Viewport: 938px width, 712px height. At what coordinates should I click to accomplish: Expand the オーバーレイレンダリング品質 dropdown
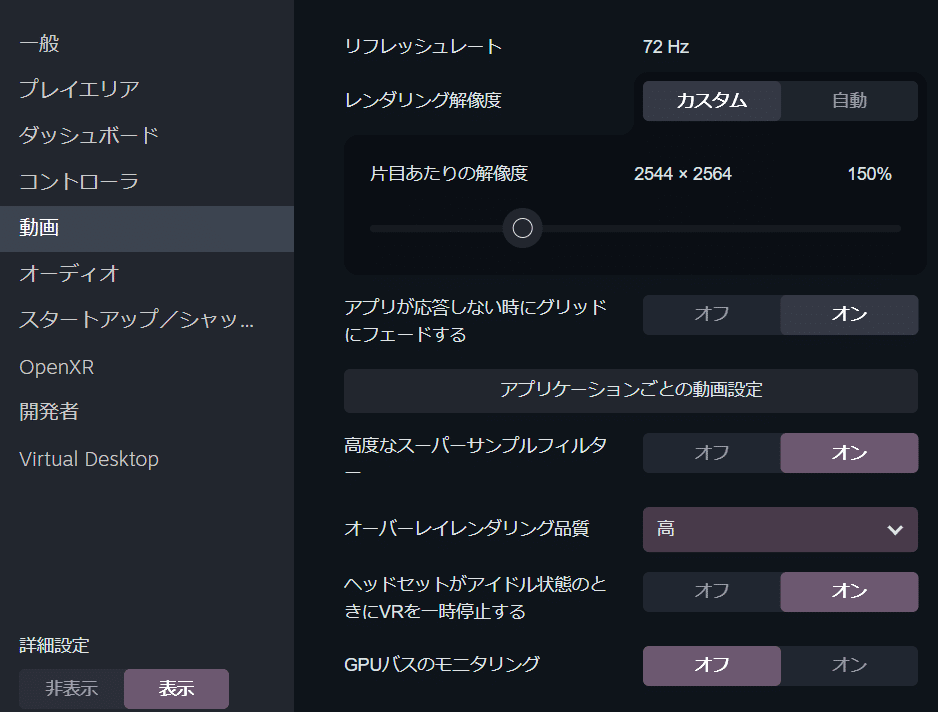(780, 530)
